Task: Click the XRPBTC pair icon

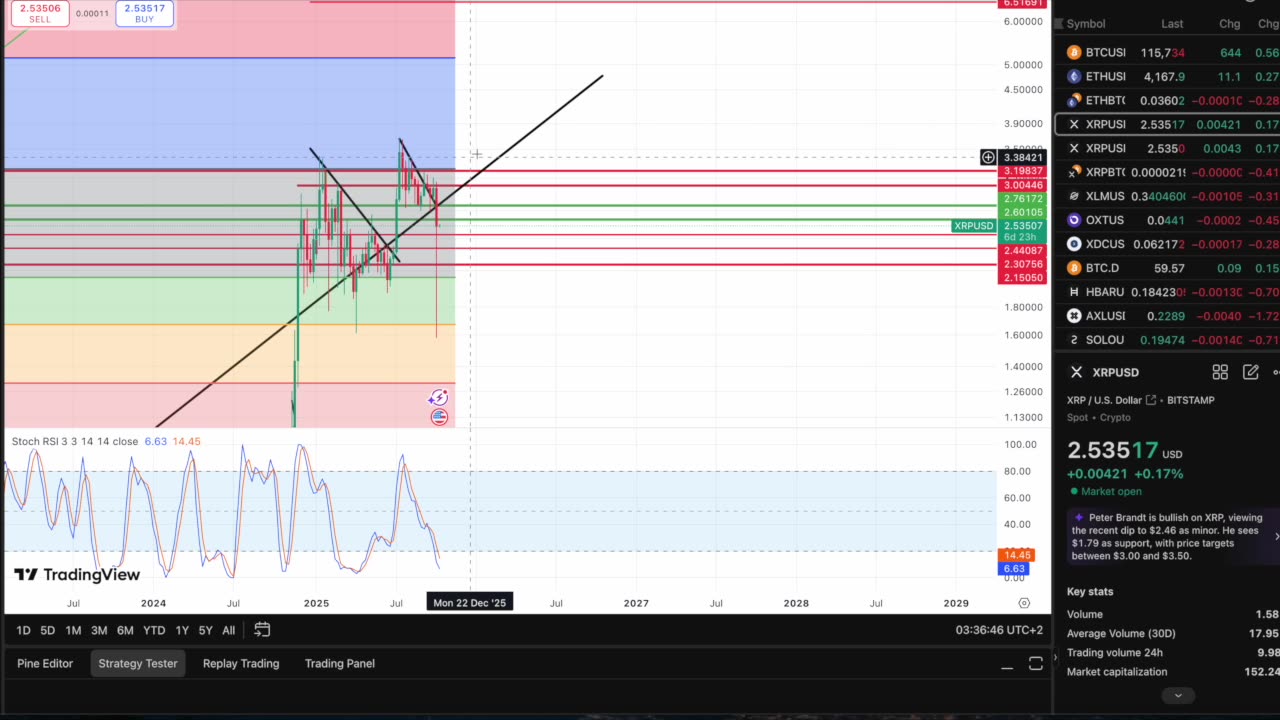Action: click(1074, 172)
